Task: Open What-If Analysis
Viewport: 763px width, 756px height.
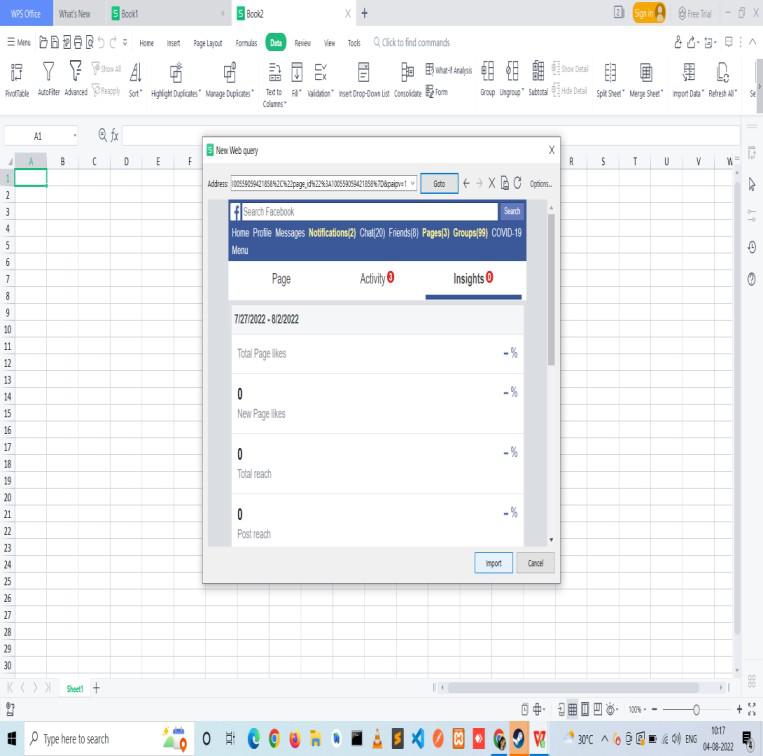Action: click(x=448, y=70)
